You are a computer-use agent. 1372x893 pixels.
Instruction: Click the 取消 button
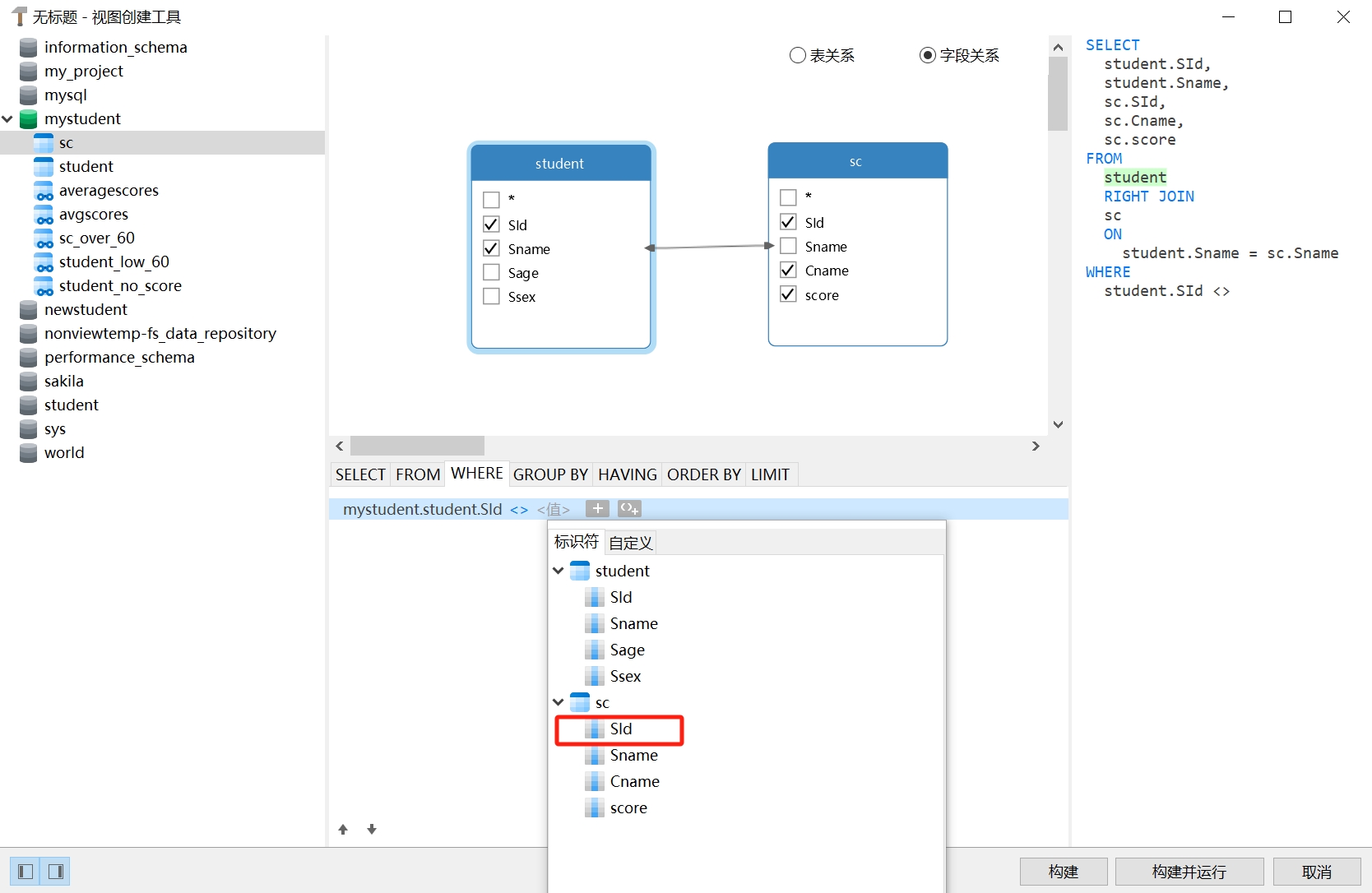coord(1316,872)
